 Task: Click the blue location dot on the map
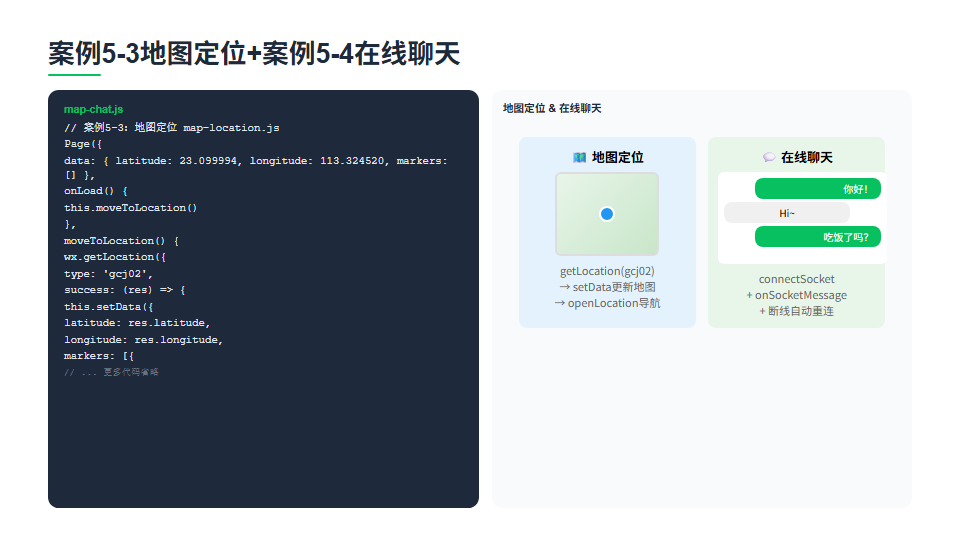click(x=607, y=214)
